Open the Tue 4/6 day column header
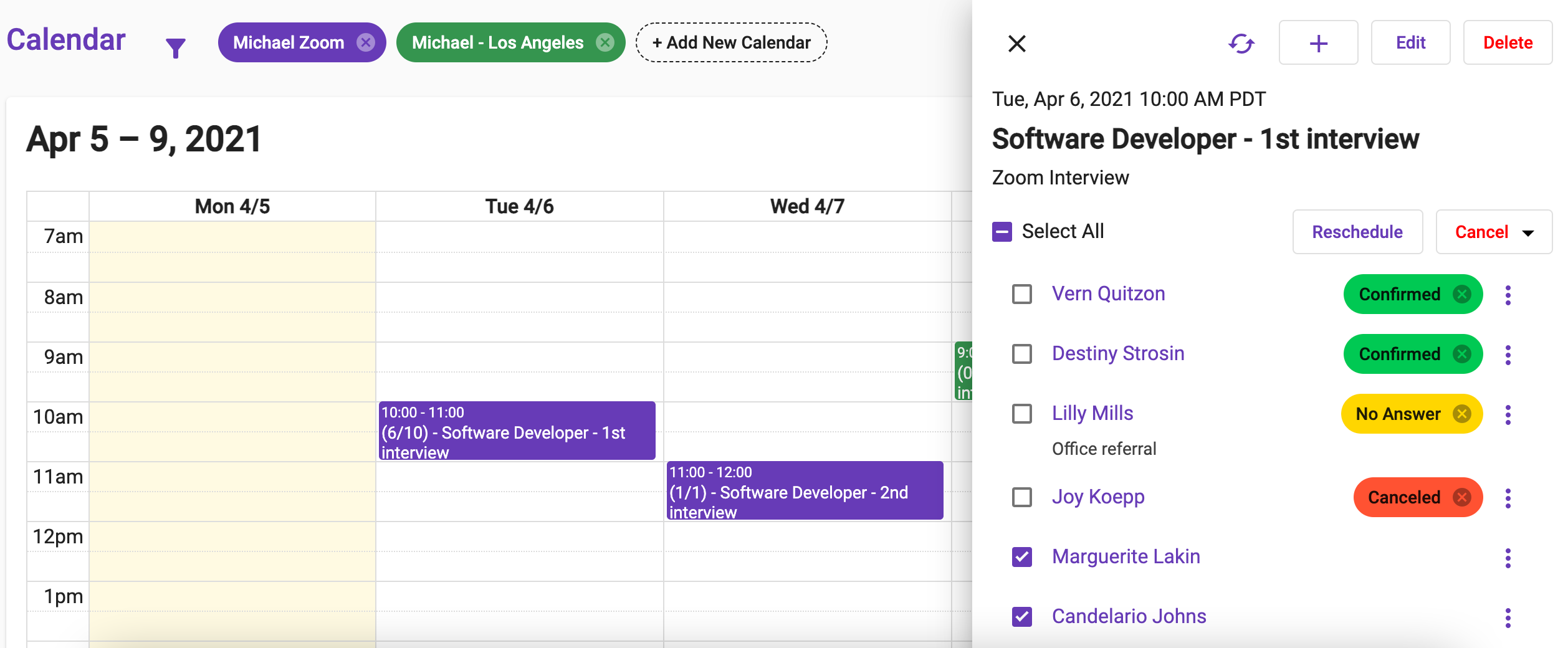This screenshot has width=1568, height=648. point(519,206)
